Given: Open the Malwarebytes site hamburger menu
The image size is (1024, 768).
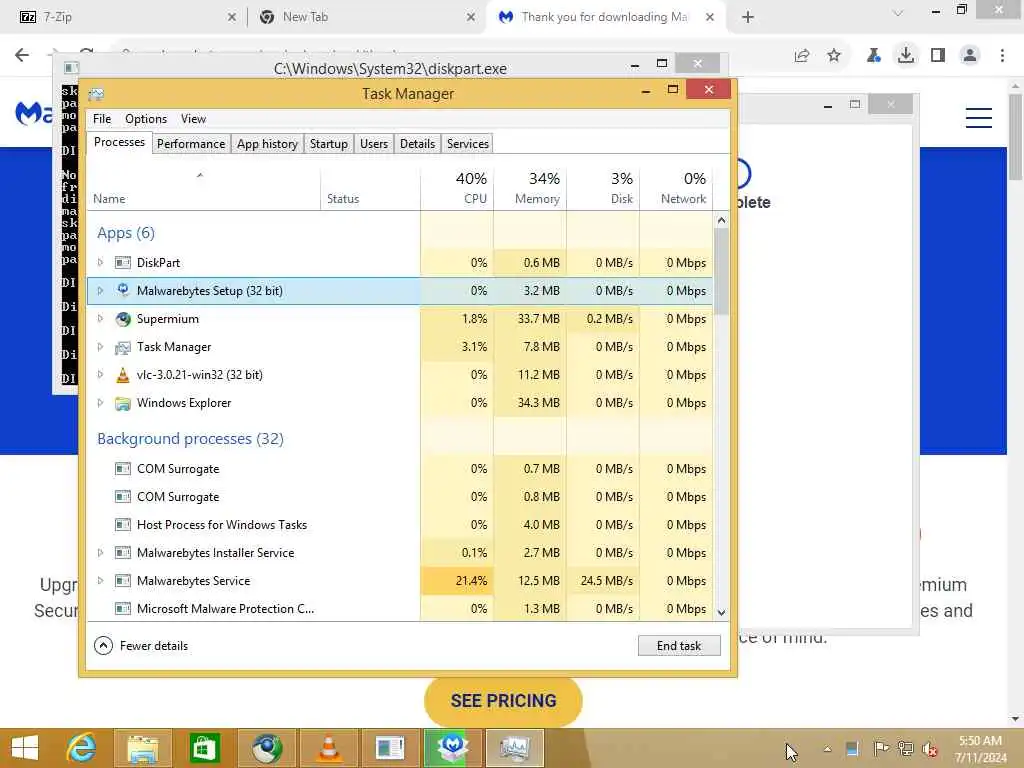Looking at the screenshot, I should 979,118.
